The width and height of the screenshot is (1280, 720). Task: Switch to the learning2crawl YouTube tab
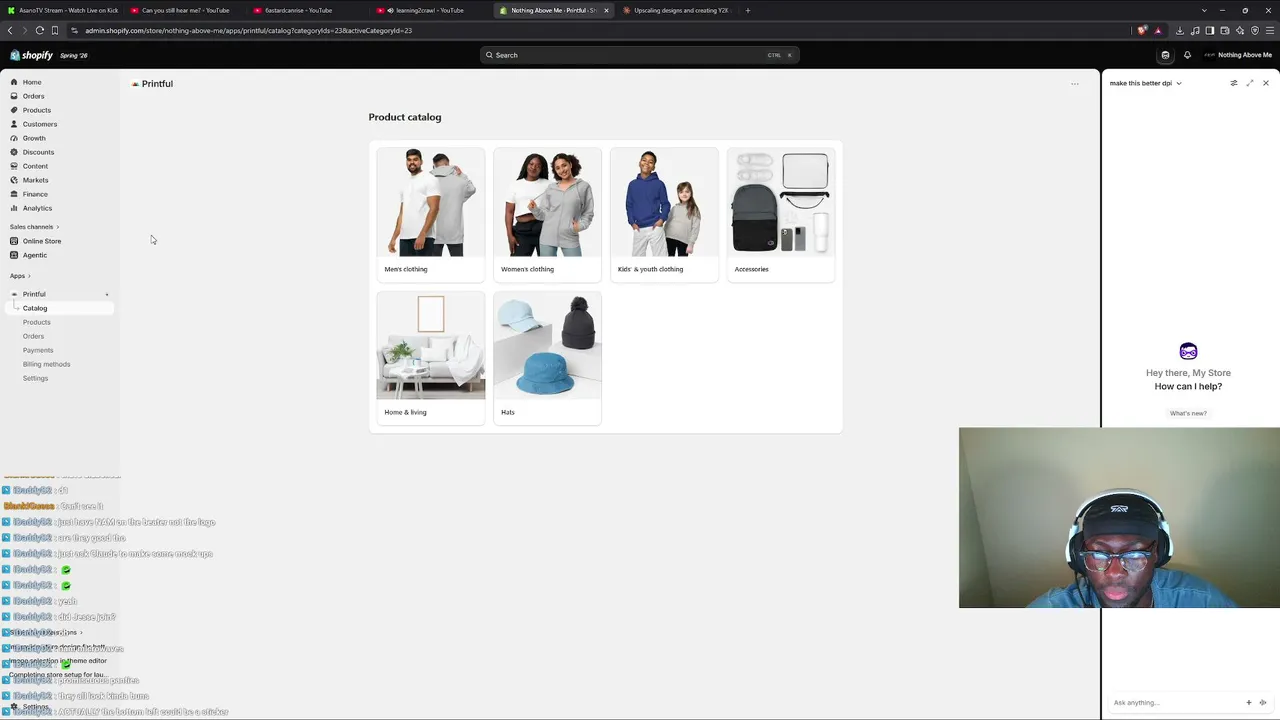pyautogui.click(x=430, y=10)
